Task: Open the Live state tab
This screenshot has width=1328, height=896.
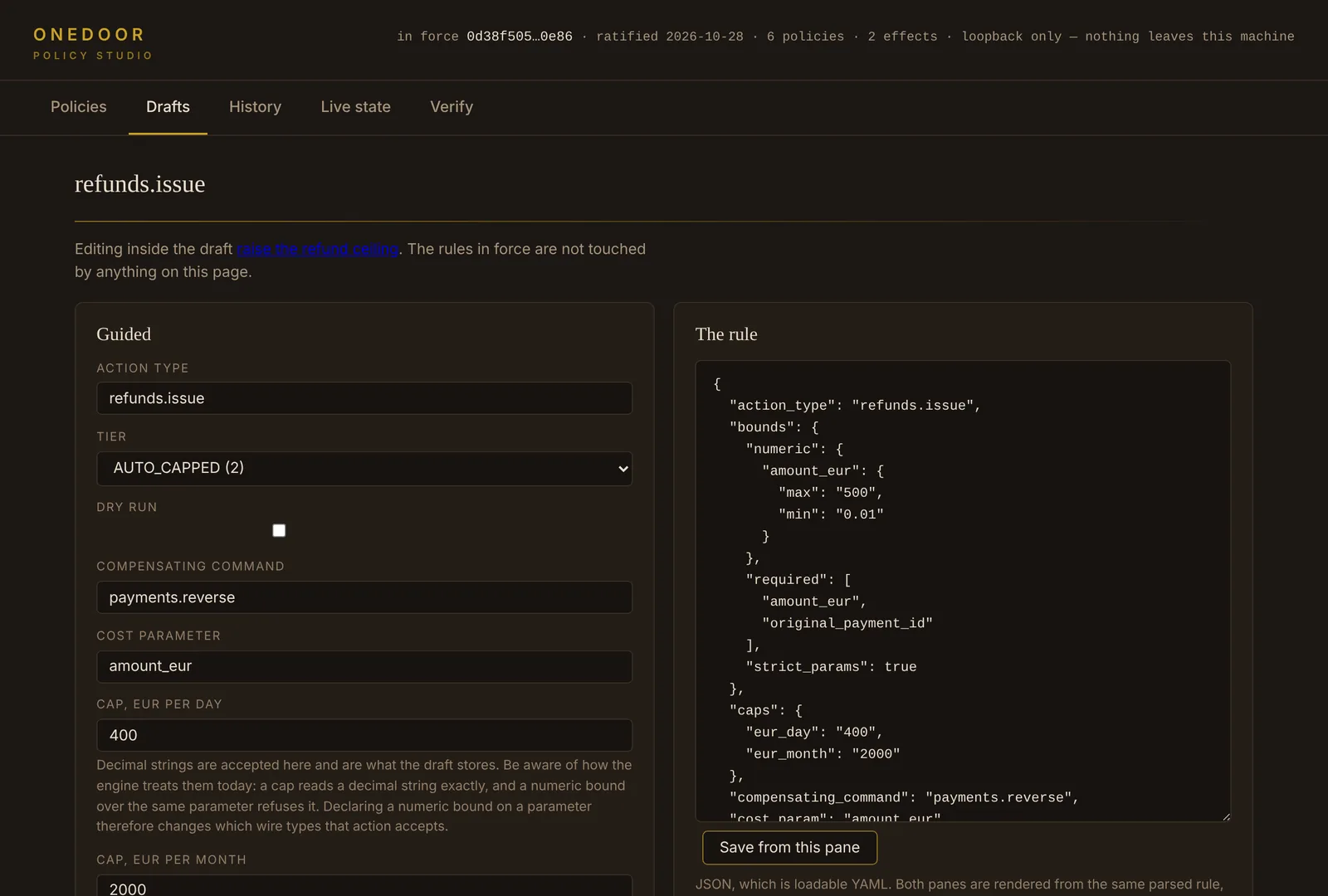Action: click(x=355, y=107)
